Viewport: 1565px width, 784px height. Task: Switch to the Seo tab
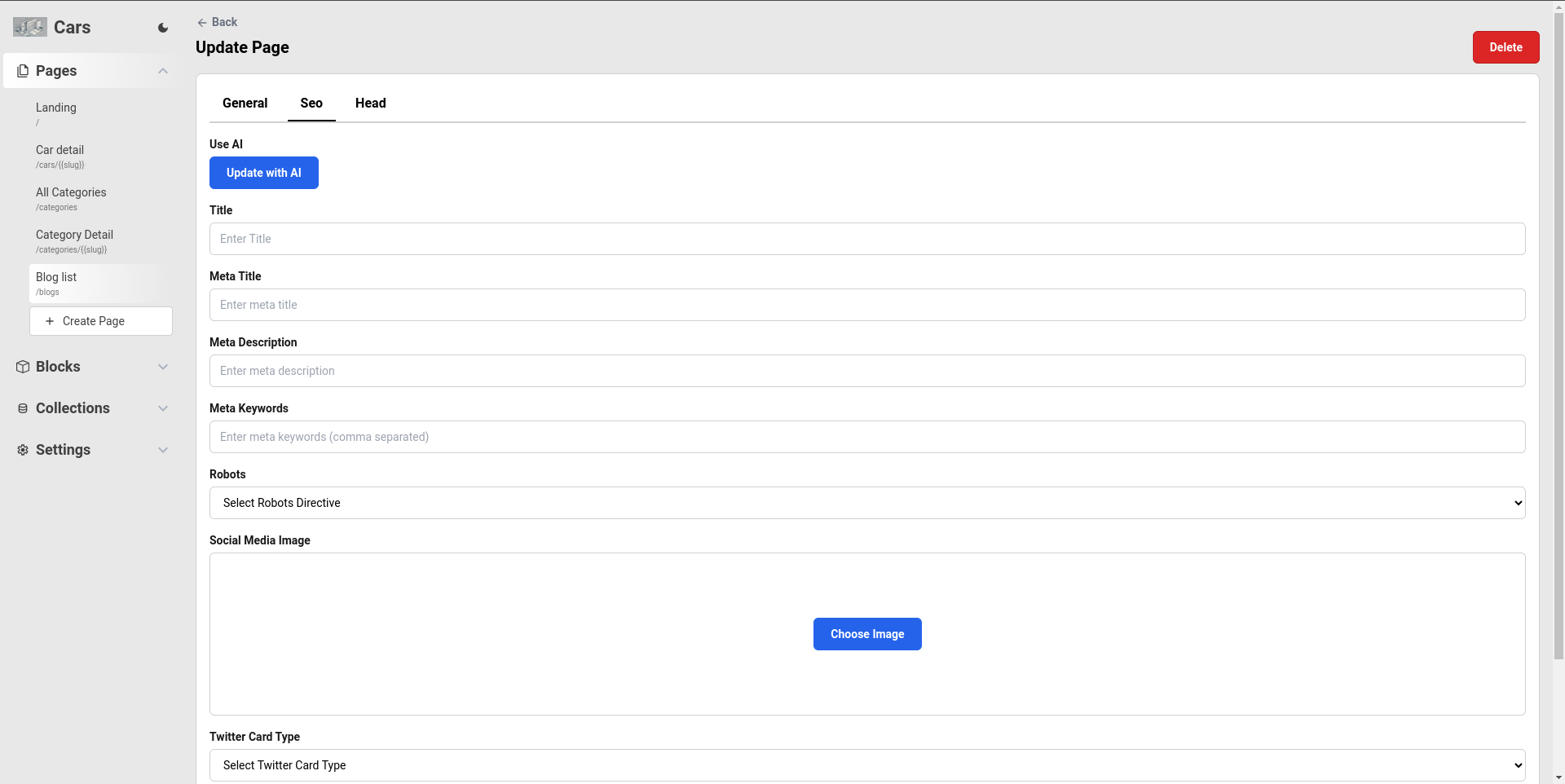click(x=311, y=103)
